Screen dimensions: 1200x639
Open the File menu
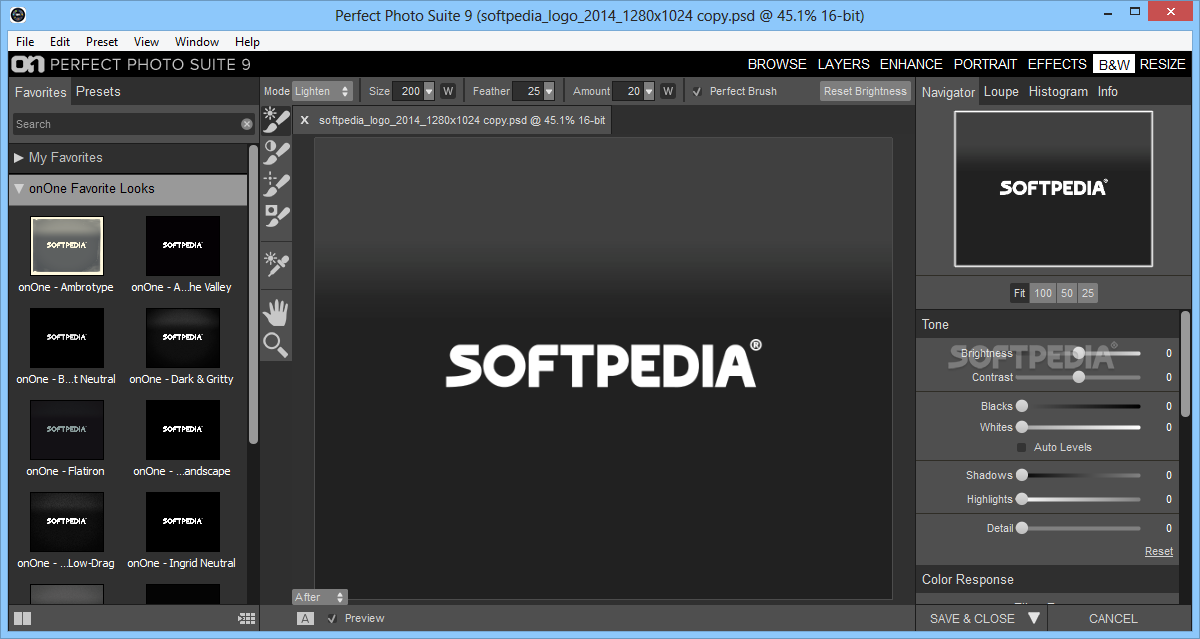coord(25,42)
